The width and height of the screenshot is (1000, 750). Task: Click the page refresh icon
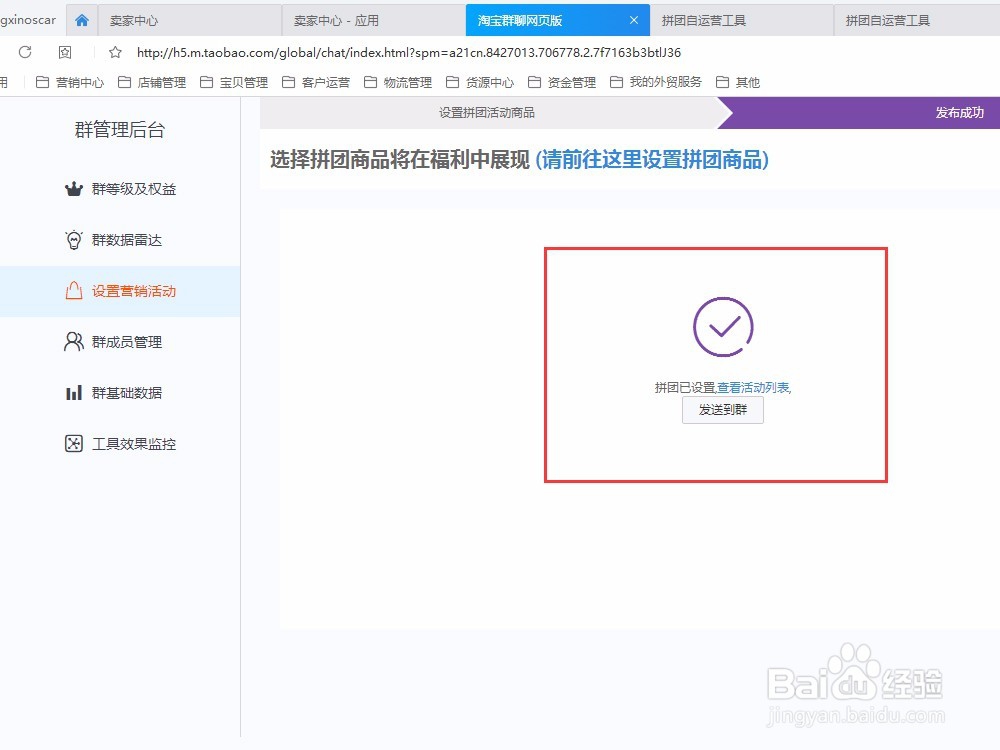coord(22,51)
